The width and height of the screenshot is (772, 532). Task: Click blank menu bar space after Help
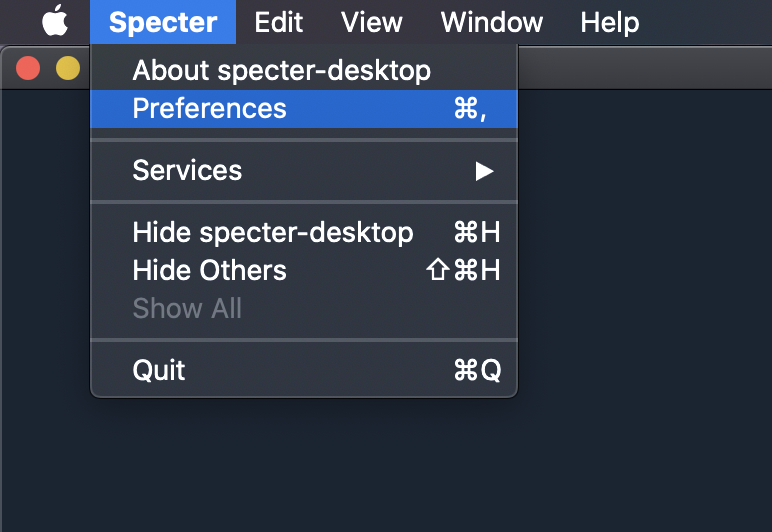[x=710, y=21]
